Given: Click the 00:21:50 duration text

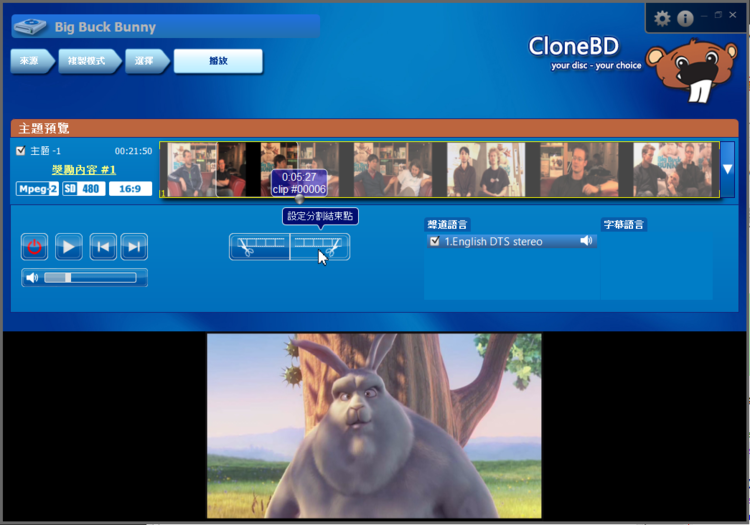Looking at the screenshot, I should click(133, 151).
